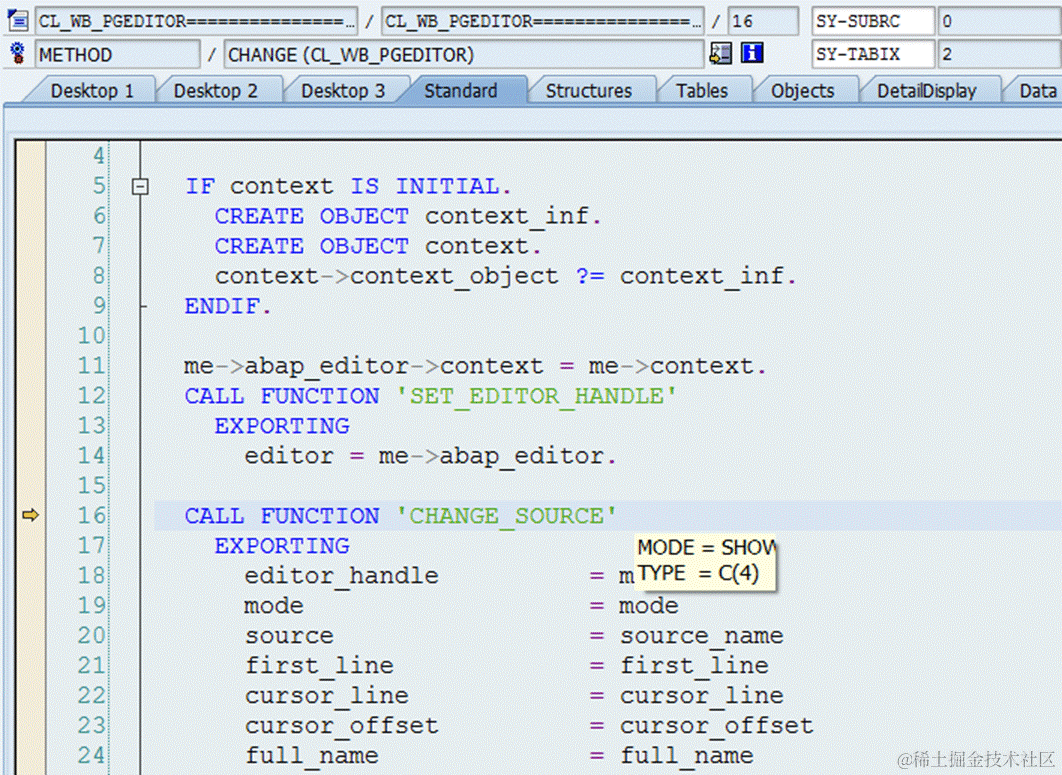Screen dimensions: 1062x775
Task: Click line number 12 in the gutter
Action: click(x=92, y=396)
